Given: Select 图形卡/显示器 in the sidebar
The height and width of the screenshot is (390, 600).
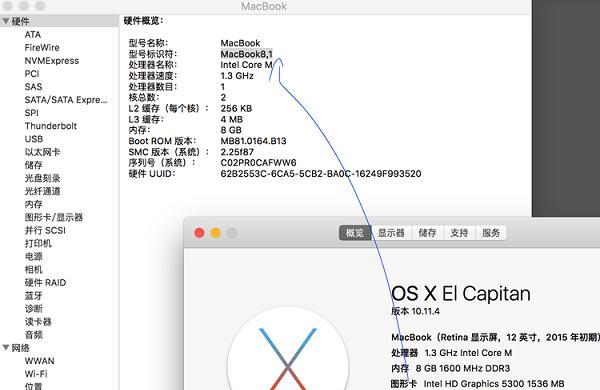Looking at the screenshot, I should (x=54, y=217).
